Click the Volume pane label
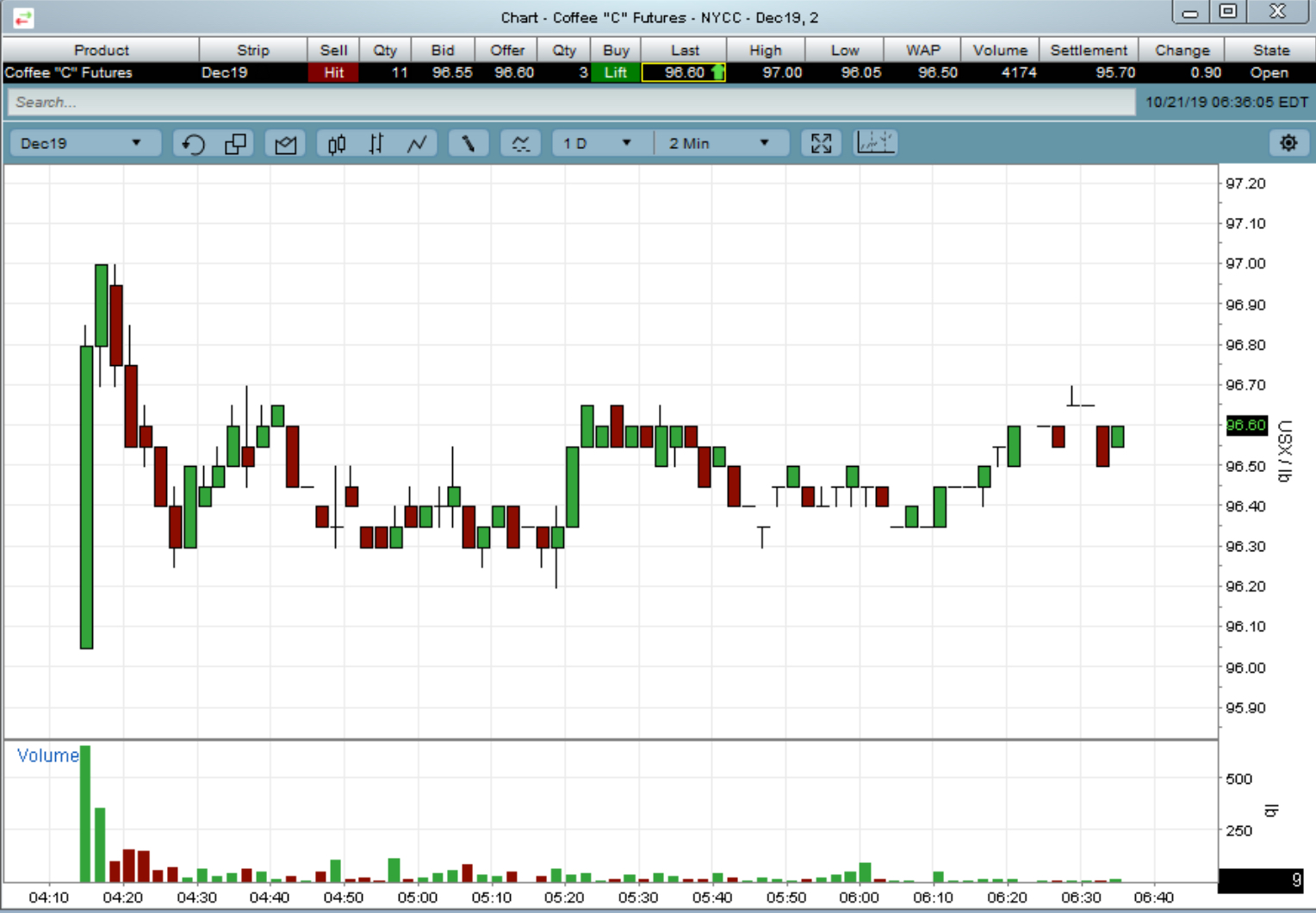The height and width of the screenshot is (919, 1316). click(x=48, y=755)
